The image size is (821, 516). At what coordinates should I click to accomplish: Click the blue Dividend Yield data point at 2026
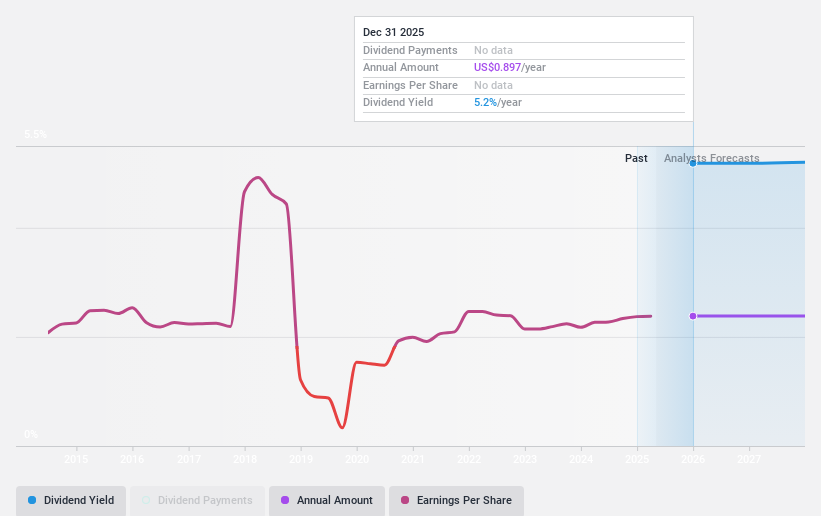pyautogui.click(x=693, y=163)
